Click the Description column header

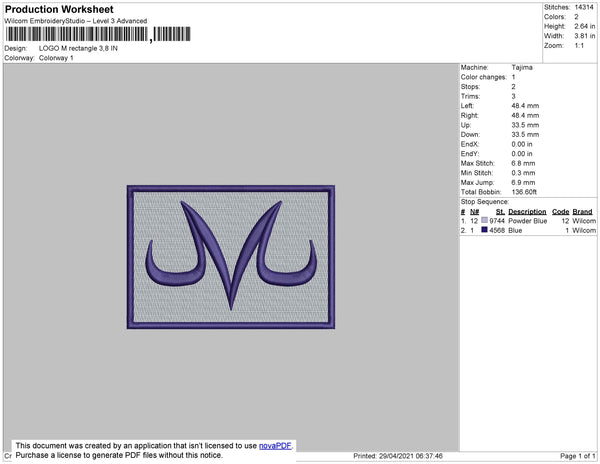(x=527, y=212)
